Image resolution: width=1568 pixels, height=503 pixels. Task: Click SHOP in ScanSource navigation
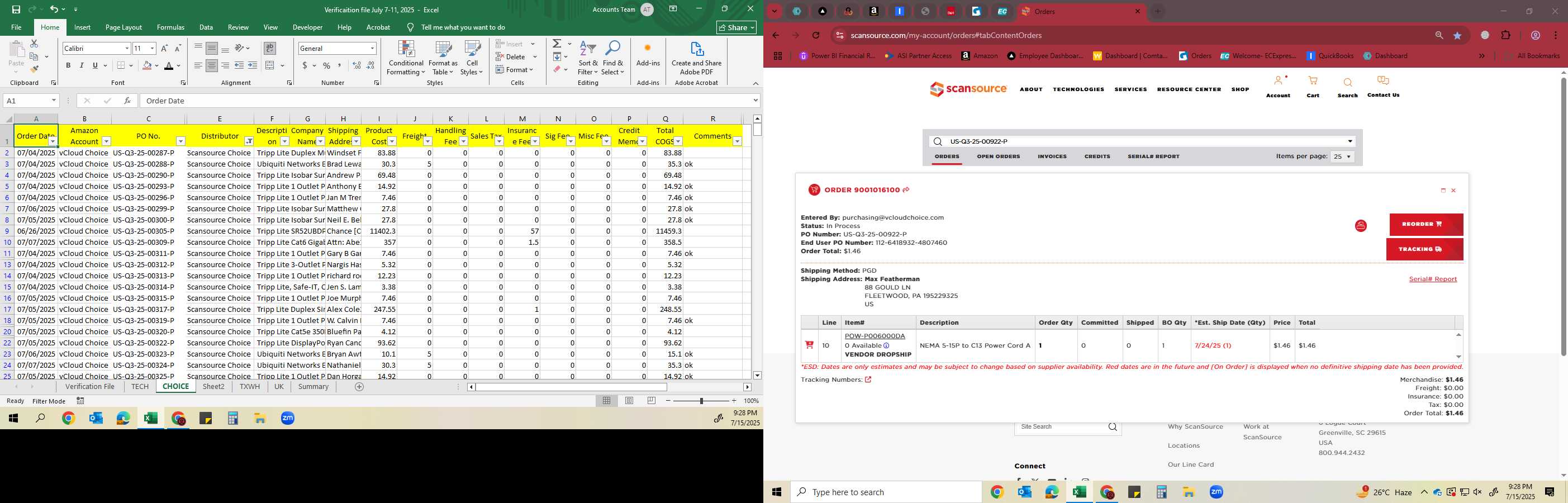(1240, 89)
